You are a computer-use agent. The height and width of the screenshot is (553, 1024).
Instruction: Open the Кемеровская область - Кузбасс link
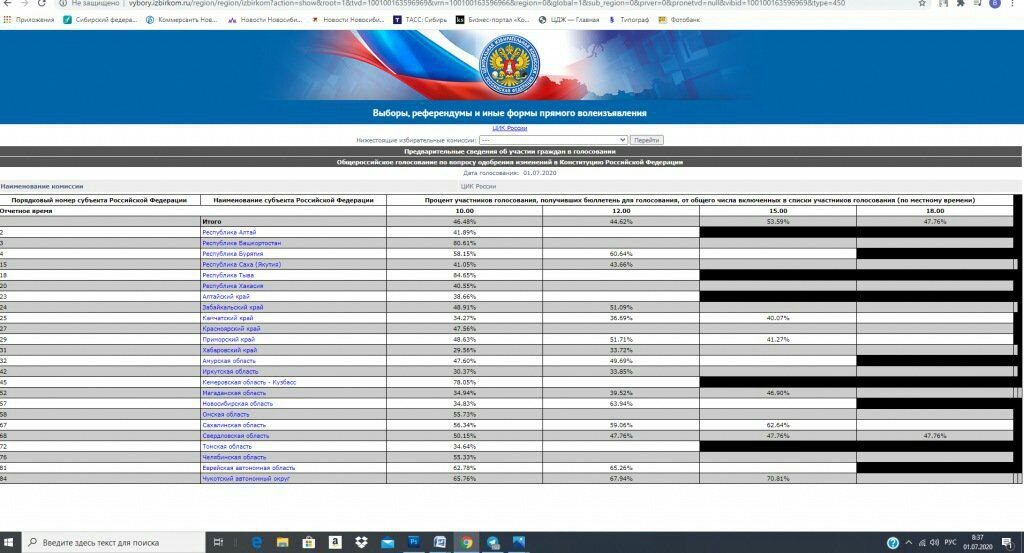[x=249, y=383]
